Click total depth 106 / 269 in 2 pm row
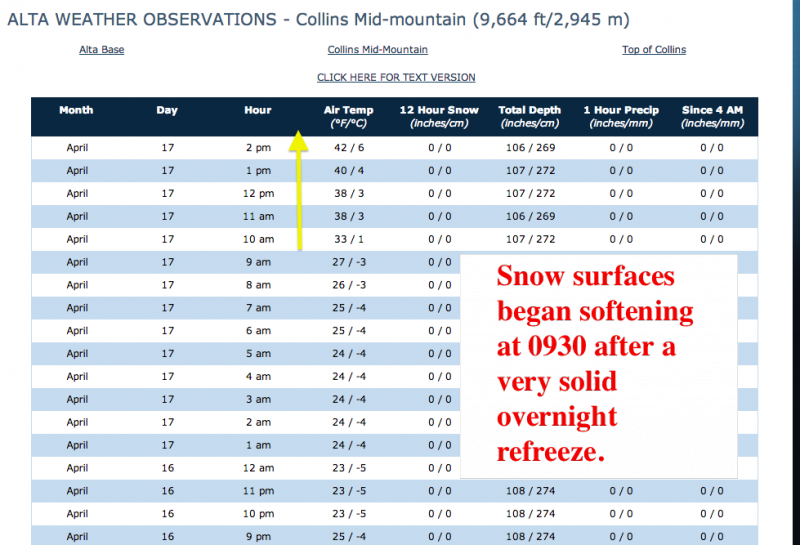This screenshot has height=545, width=800. (x=531, y=147)
